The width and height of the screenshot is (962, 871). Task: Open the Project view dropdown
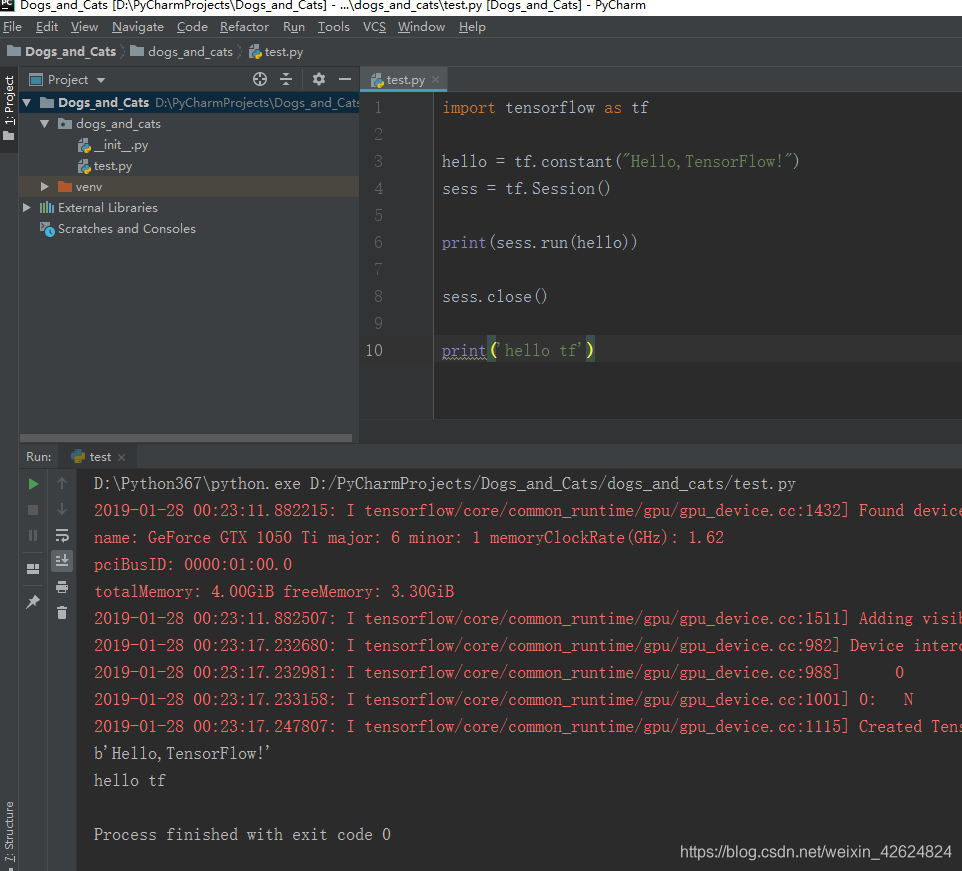point(101,80)
